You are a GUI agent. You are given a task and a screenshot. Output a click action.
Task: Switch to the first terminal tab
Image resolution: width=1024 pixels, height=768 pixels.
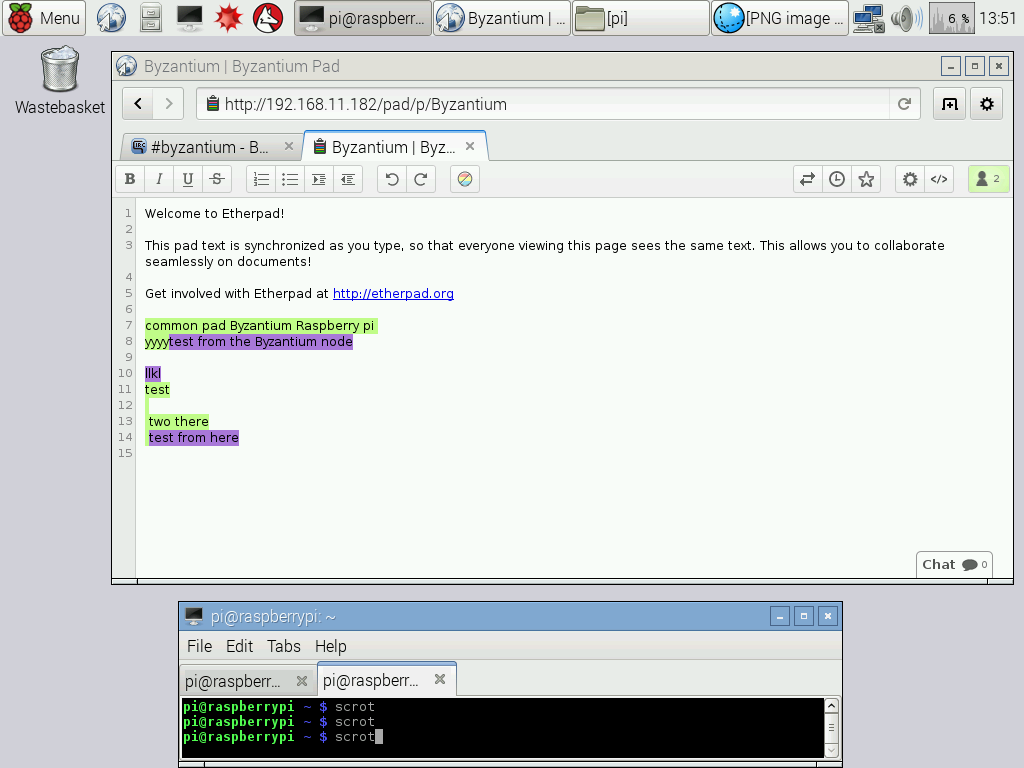[248, 681]
